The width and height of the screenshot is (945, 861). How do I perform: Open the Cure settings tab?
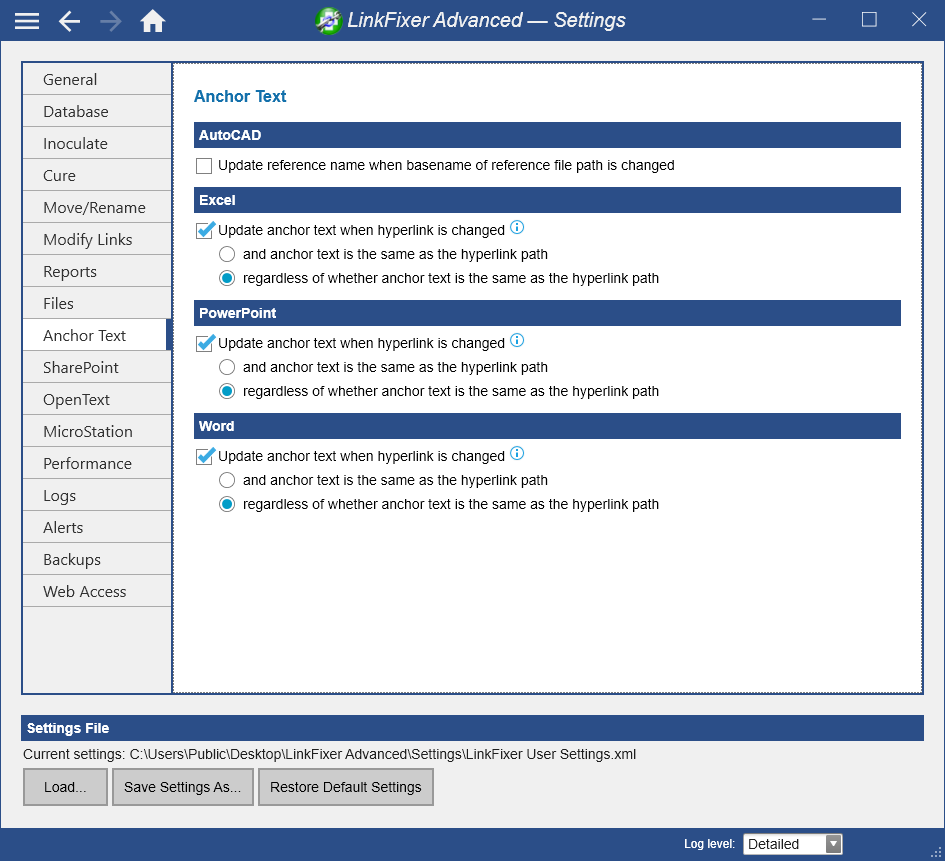click(x=97, y=175)
